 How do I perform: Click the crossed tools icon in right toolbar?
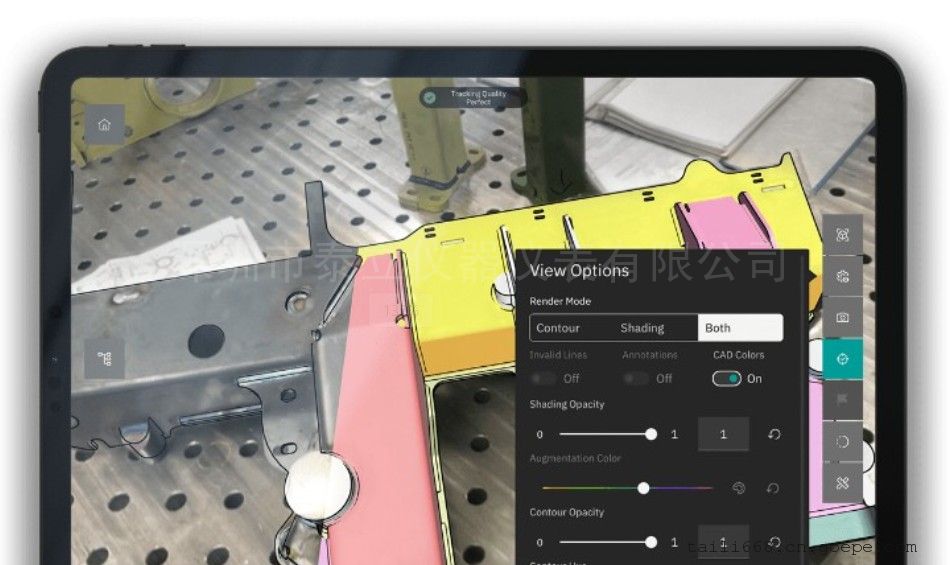(x=842, y=483)
